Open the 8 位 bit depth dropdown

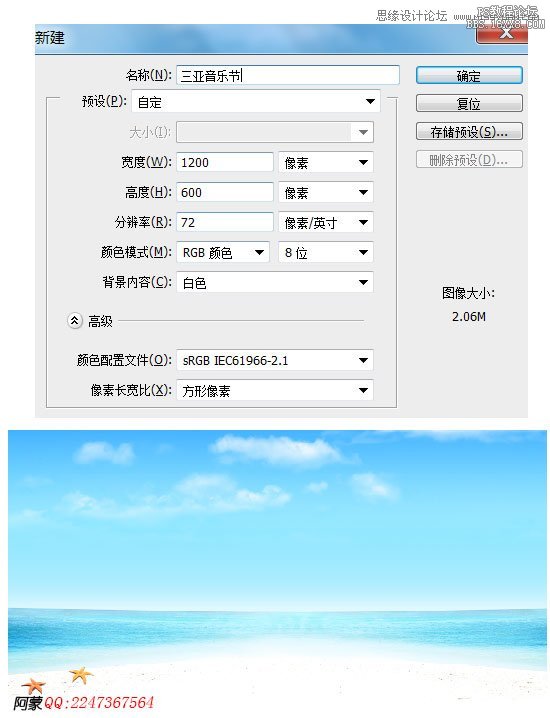(x=326, y=252)
